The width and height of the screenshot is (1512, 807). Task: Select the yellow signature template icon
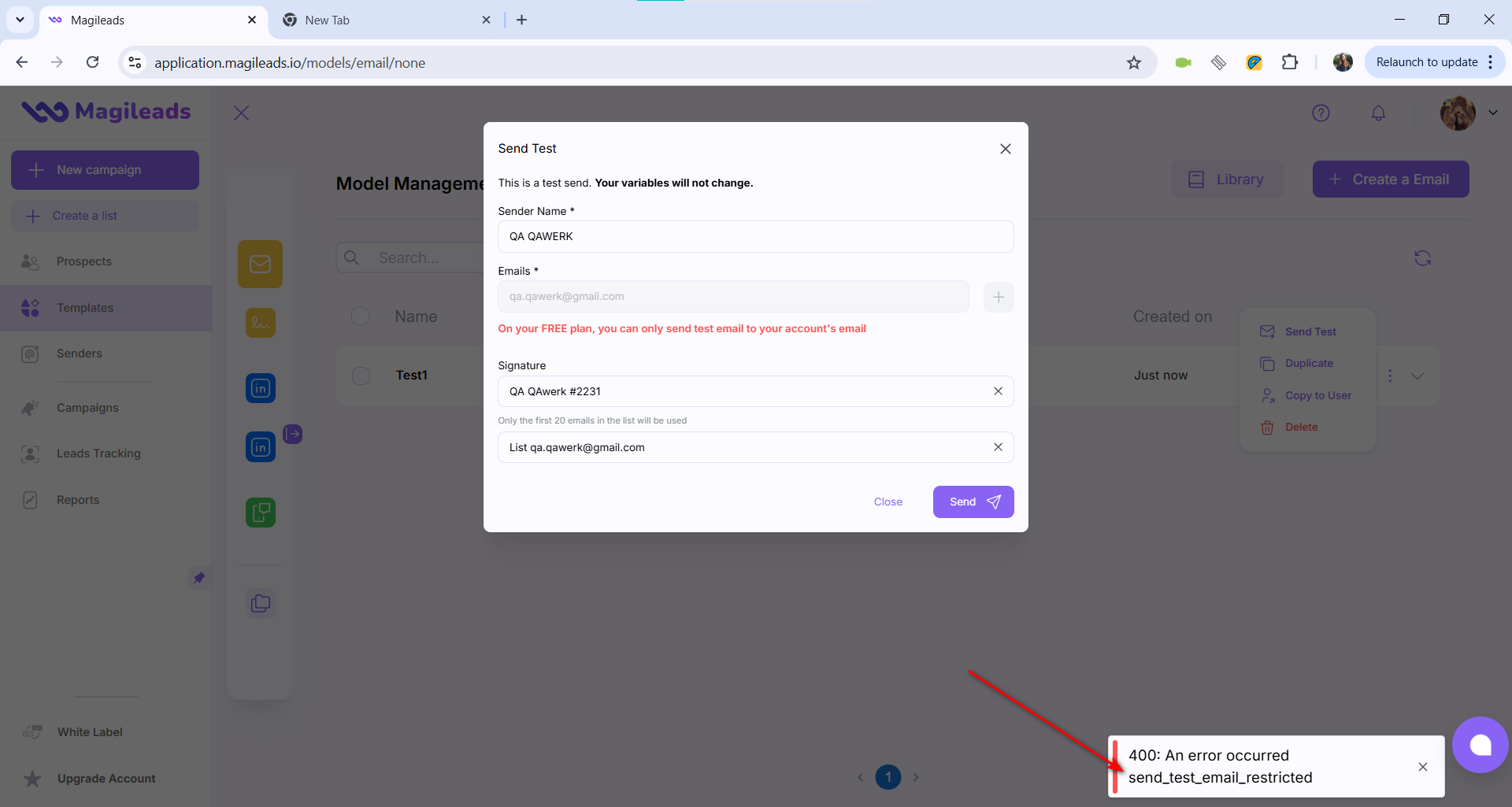point(260,323)
